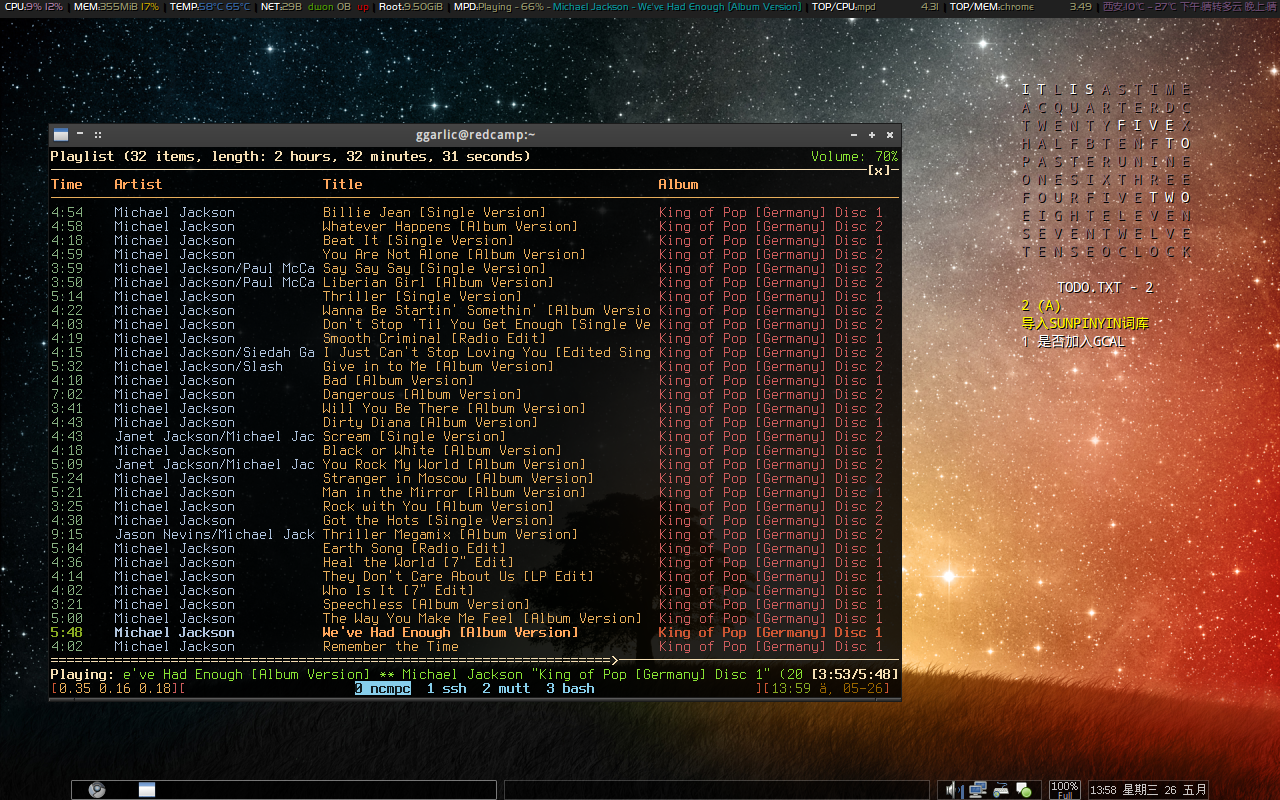Select track Say Say Say [Single Version]

pyautogui.click(x=434, y=268)
